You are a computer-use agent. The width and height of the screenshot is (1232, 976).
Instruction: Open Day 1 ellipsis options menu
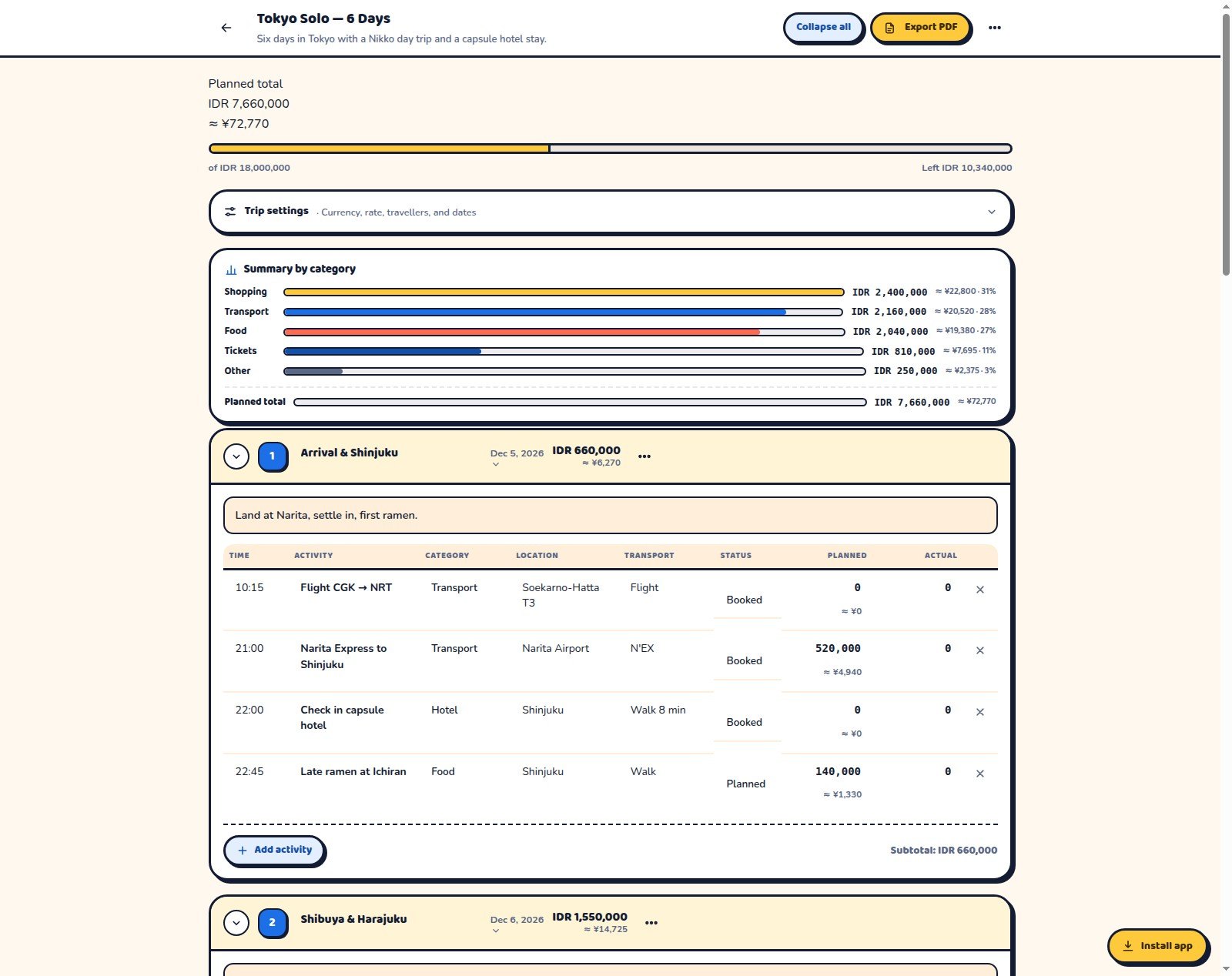644,456
